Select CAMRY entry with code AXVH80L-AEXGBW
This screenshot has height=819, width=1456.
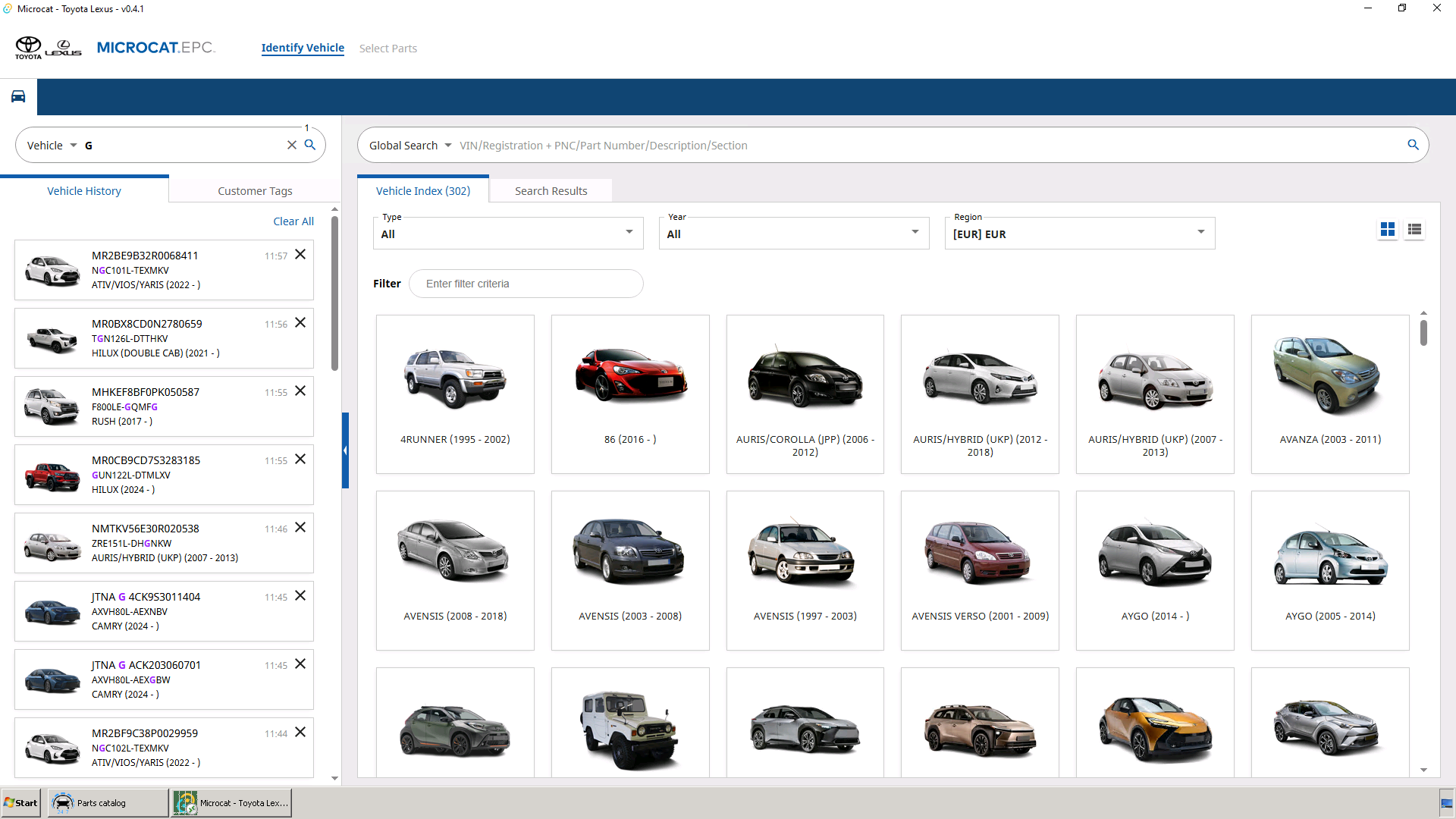pyautogui.click(x=164, y=679)
